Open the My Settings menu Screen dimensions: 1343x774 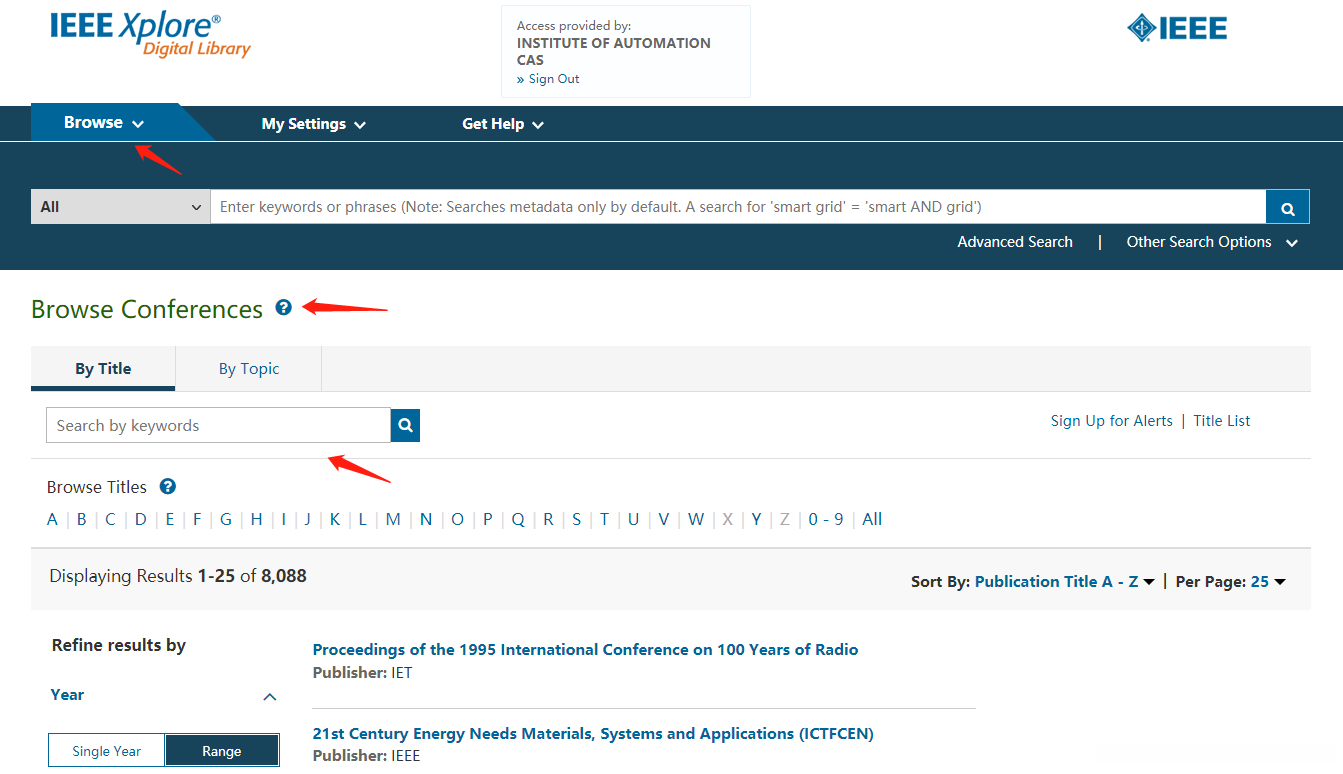(x=313, y=124)
